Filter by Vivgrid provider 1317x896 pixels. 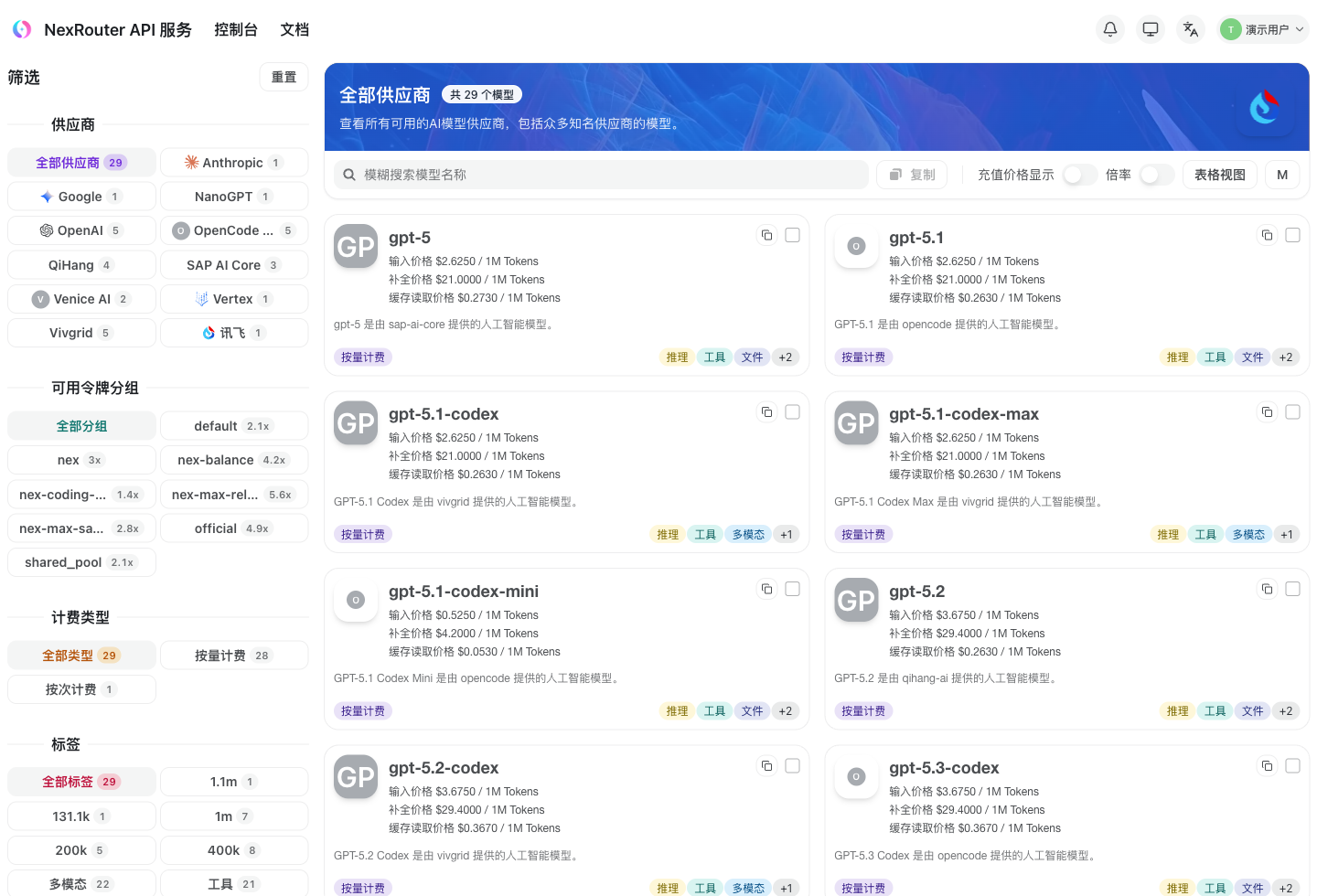point(81,333)
